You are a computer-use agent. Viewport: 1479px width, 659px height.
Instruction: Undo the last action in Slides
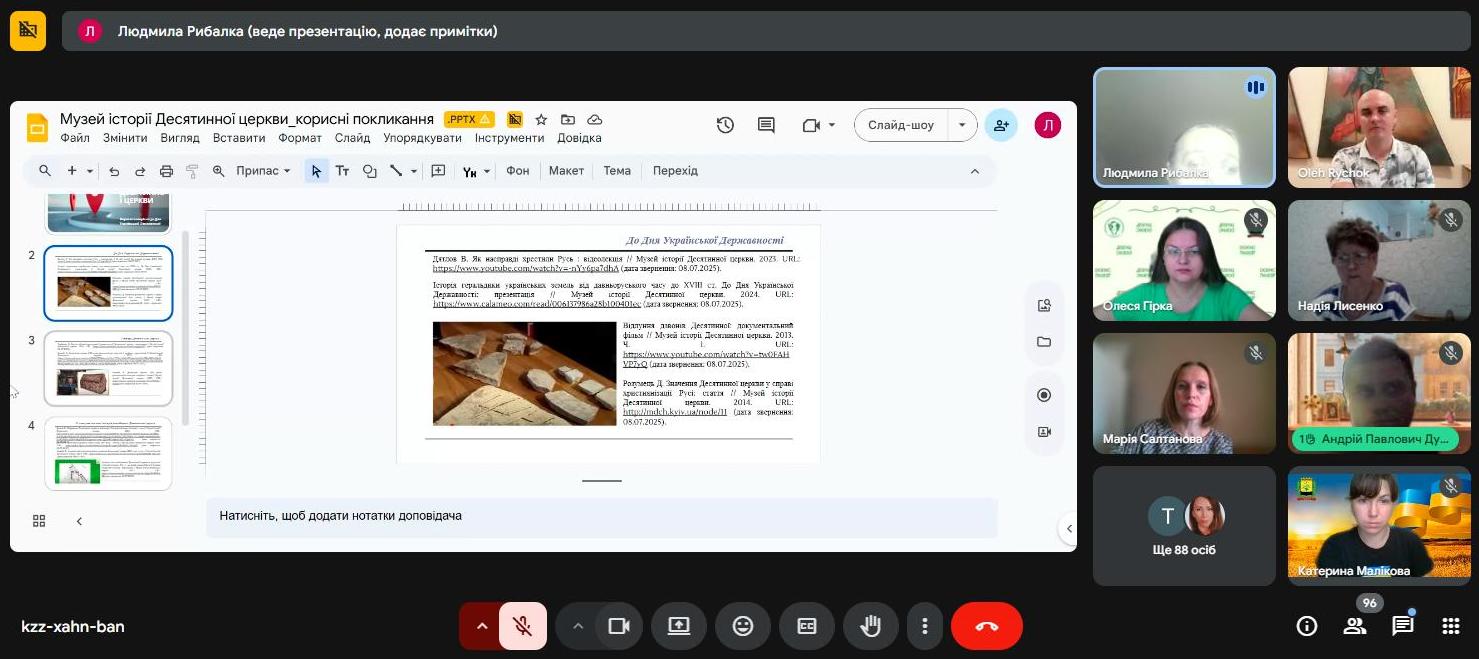(114, 171)
